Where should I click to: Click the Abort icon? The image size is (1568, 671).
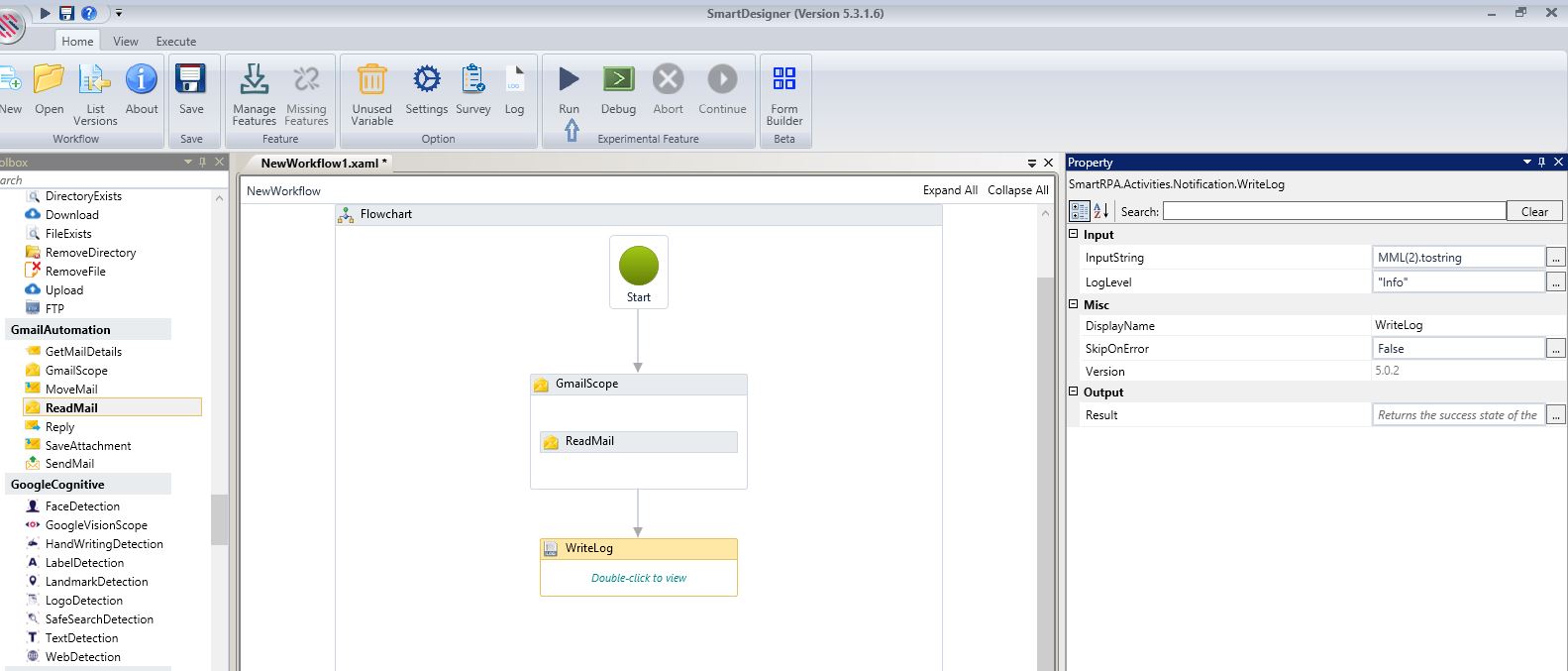(669, 79)
